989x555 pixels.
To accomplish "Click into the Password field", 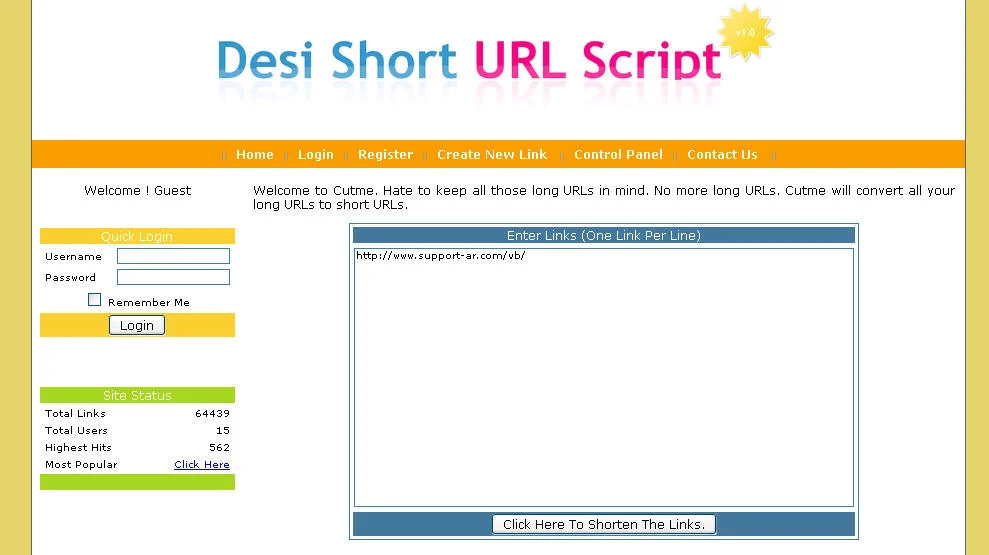I will pos(173,278).
